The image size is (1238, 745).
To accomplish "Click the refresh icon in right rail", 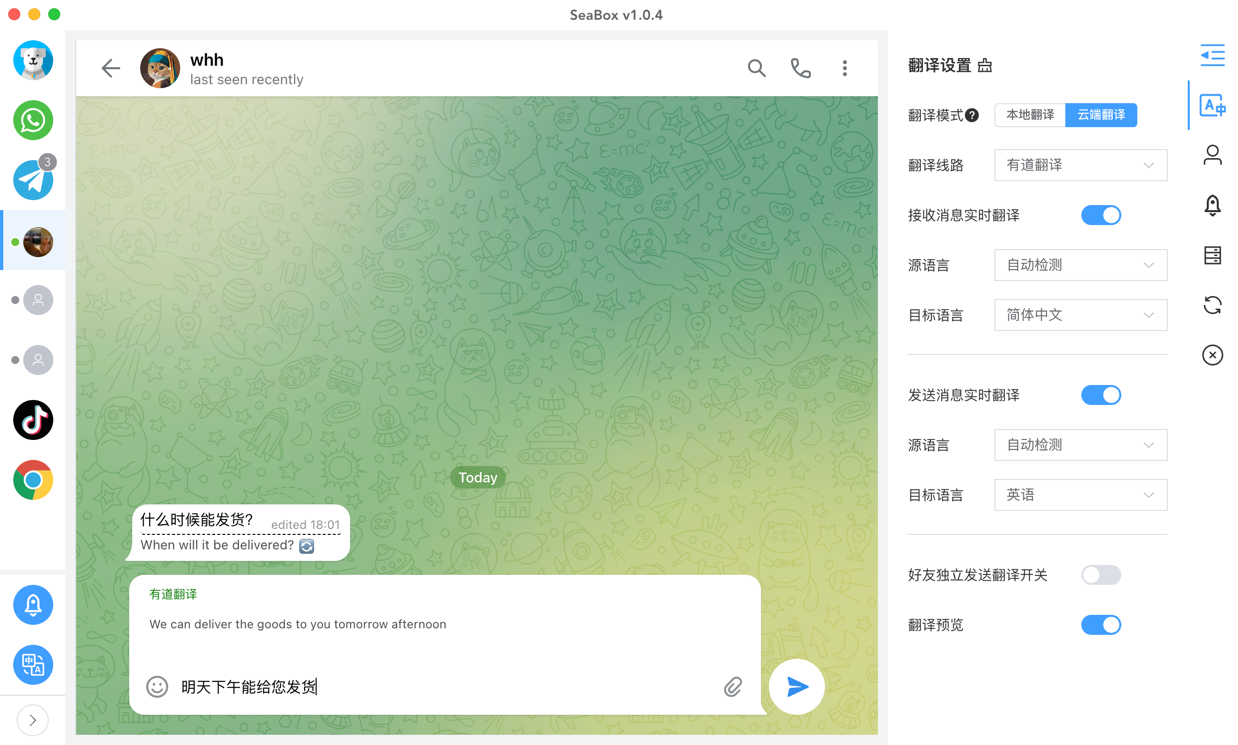I will click(x=1212, y=305).
